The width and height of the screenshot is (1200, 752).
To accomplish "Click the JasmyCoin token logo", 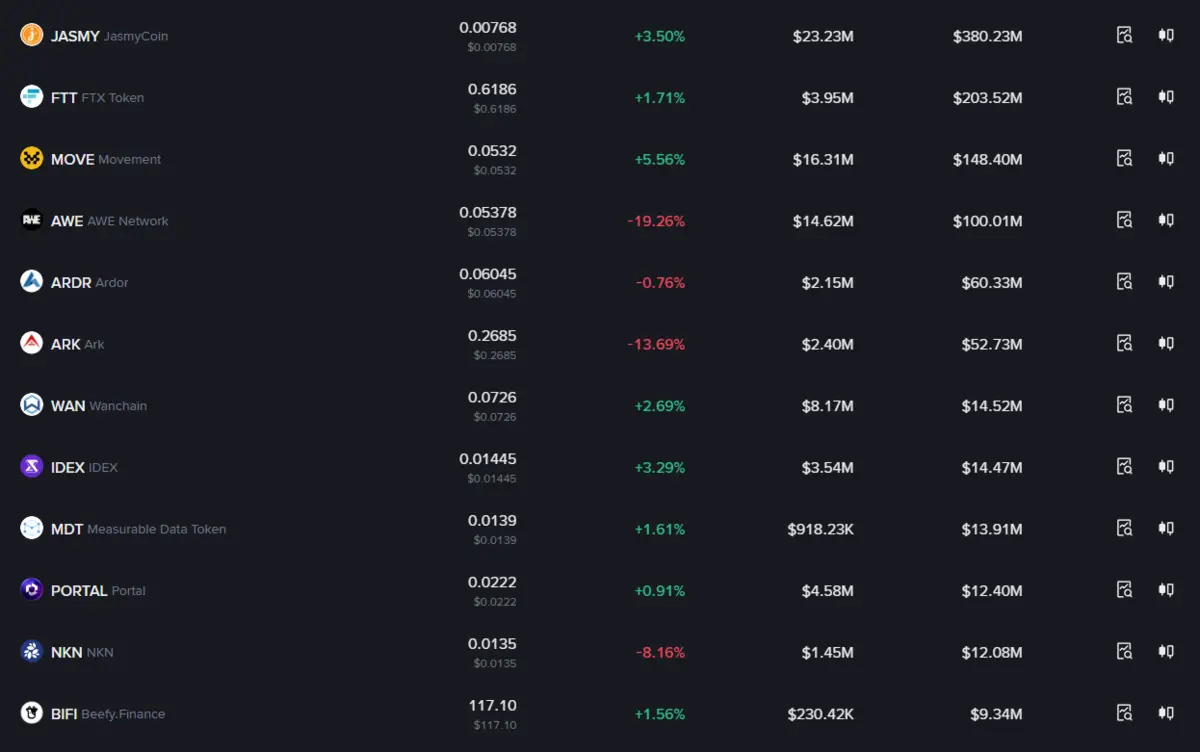I will pos(29,36).
